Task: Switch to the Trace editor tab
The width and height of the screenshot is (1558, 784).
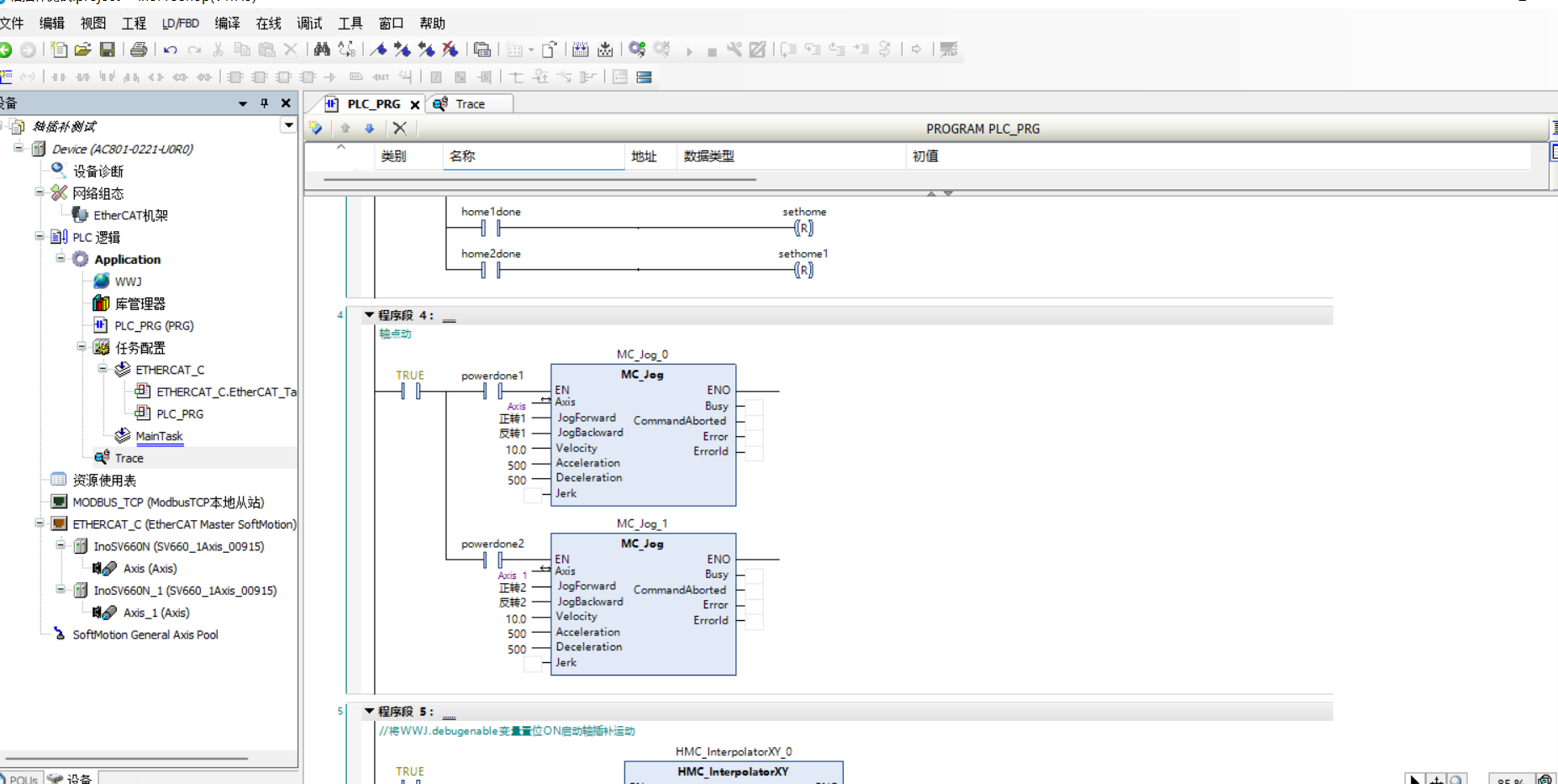Action: (470, 104)
